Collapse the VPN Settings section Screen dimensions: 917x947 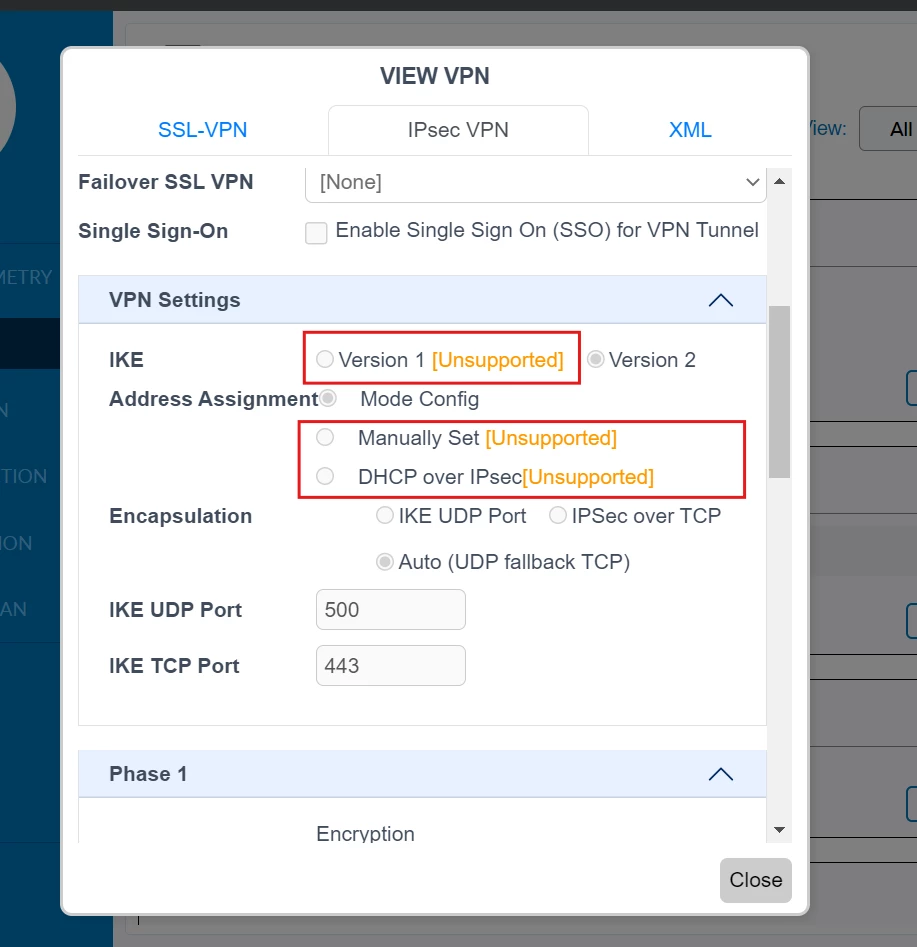pyautogui.click(x=721, y=300)
